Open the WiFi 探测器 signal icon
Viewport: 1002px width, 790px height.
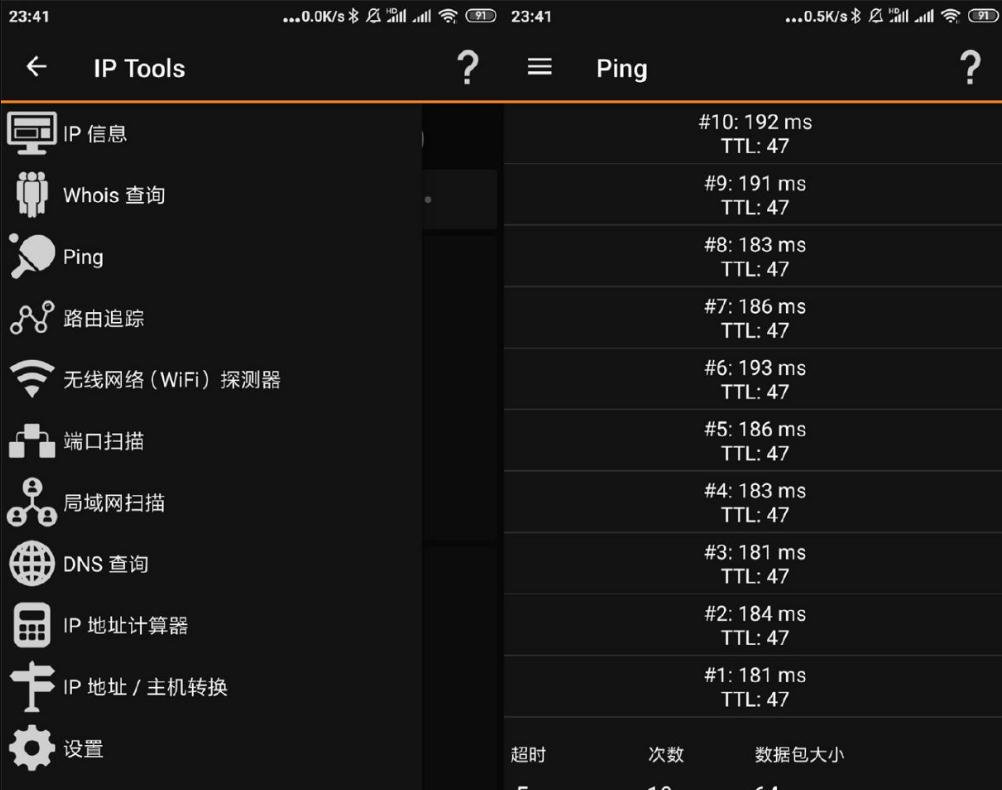click(32, 378)
